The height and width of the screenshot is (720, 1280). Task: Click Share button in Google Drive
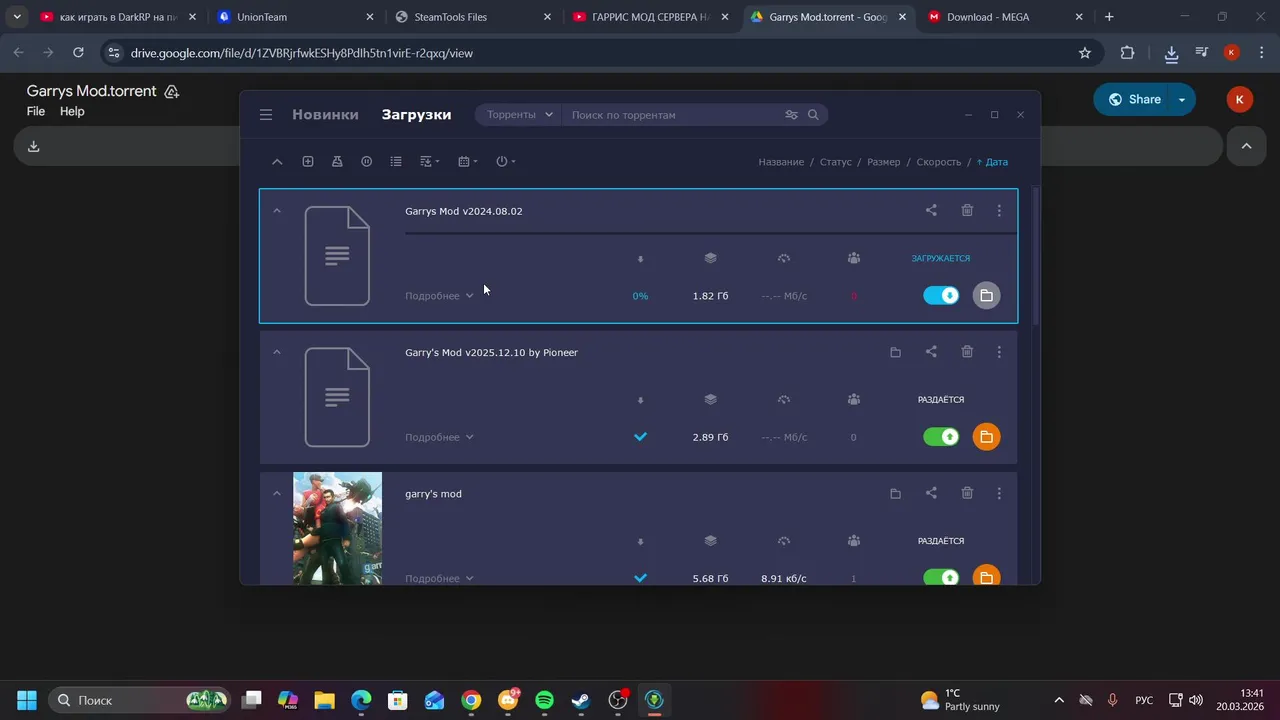1132,99
